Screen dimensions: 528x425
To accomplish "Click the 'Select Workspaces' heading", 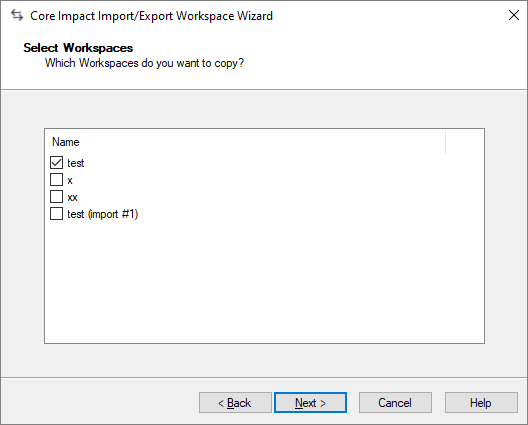I will [x=78, y=48].
